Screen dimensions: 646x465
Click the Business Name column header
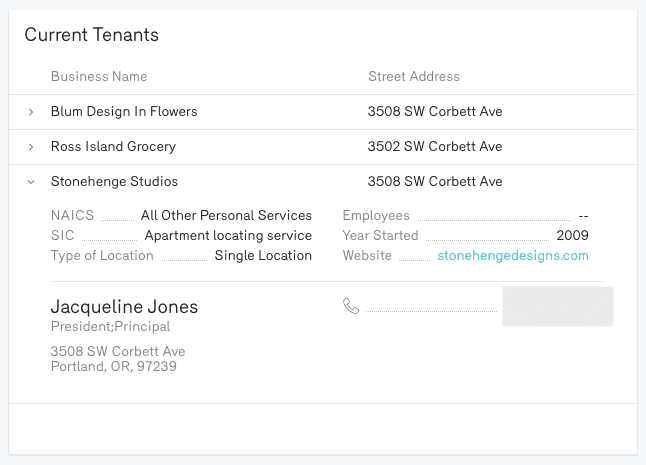pos(99,77)
